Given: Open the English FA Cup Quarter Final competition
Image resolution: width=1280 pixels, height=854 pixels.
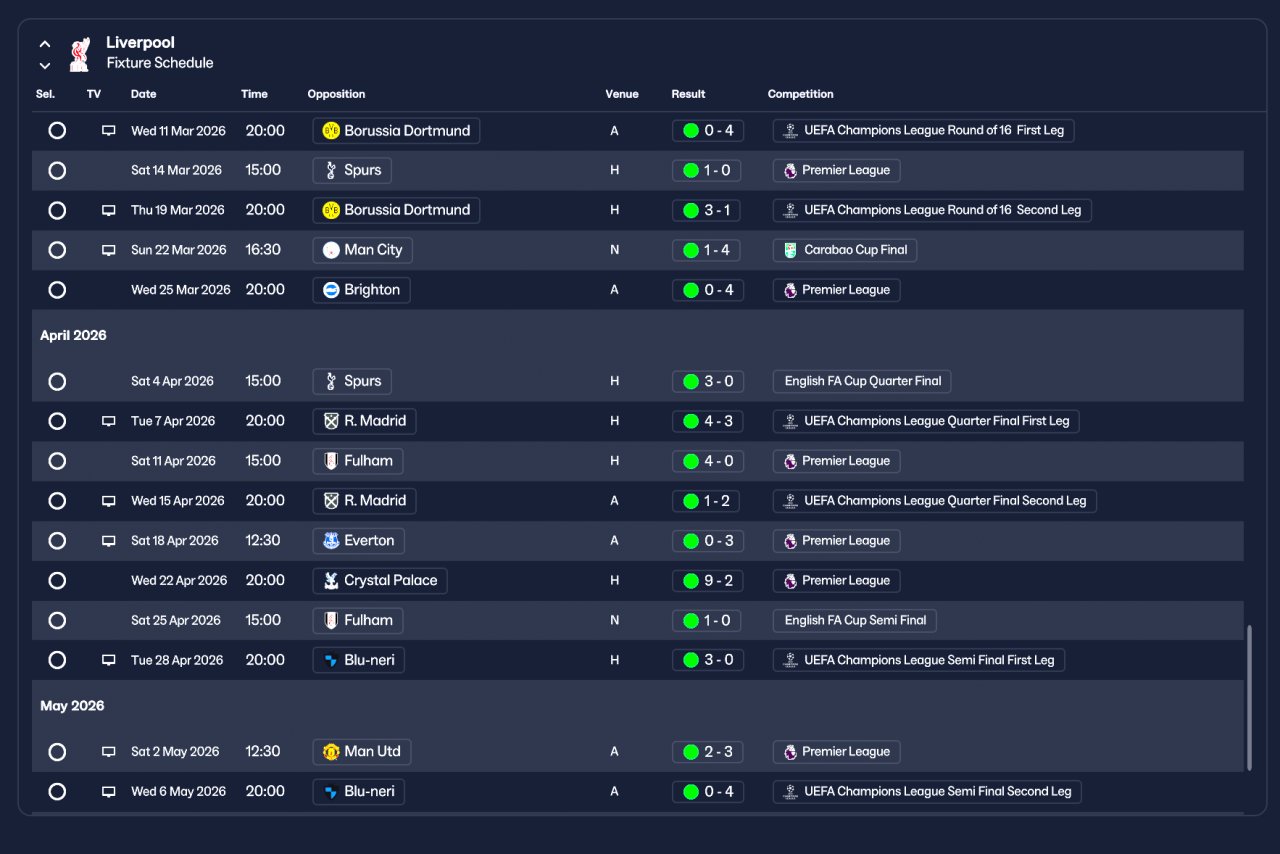Looking at the screenshot, I should click(862, 382).
